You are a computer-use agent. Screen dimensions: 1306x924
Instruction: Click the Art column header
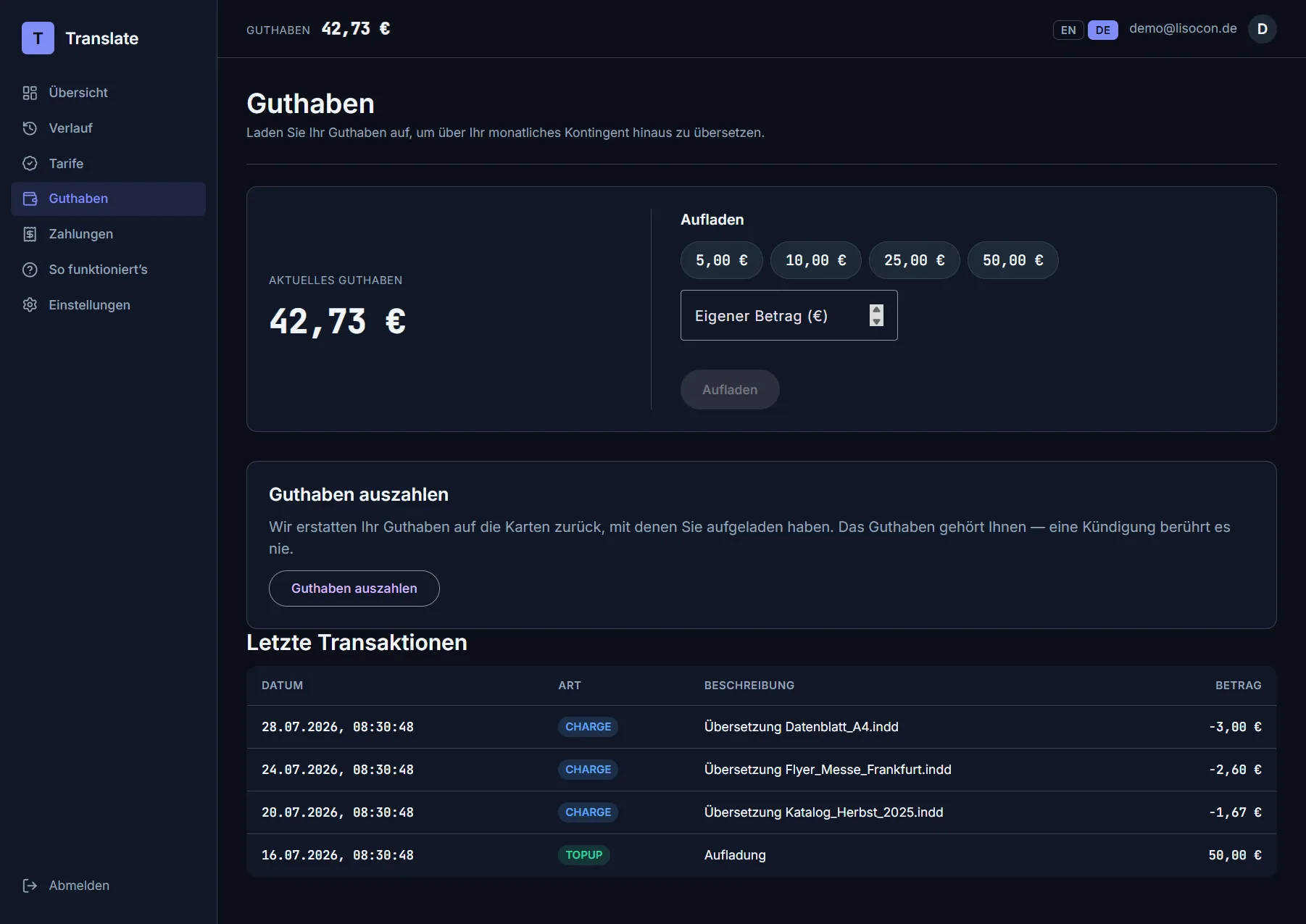(x=570, y=686)
